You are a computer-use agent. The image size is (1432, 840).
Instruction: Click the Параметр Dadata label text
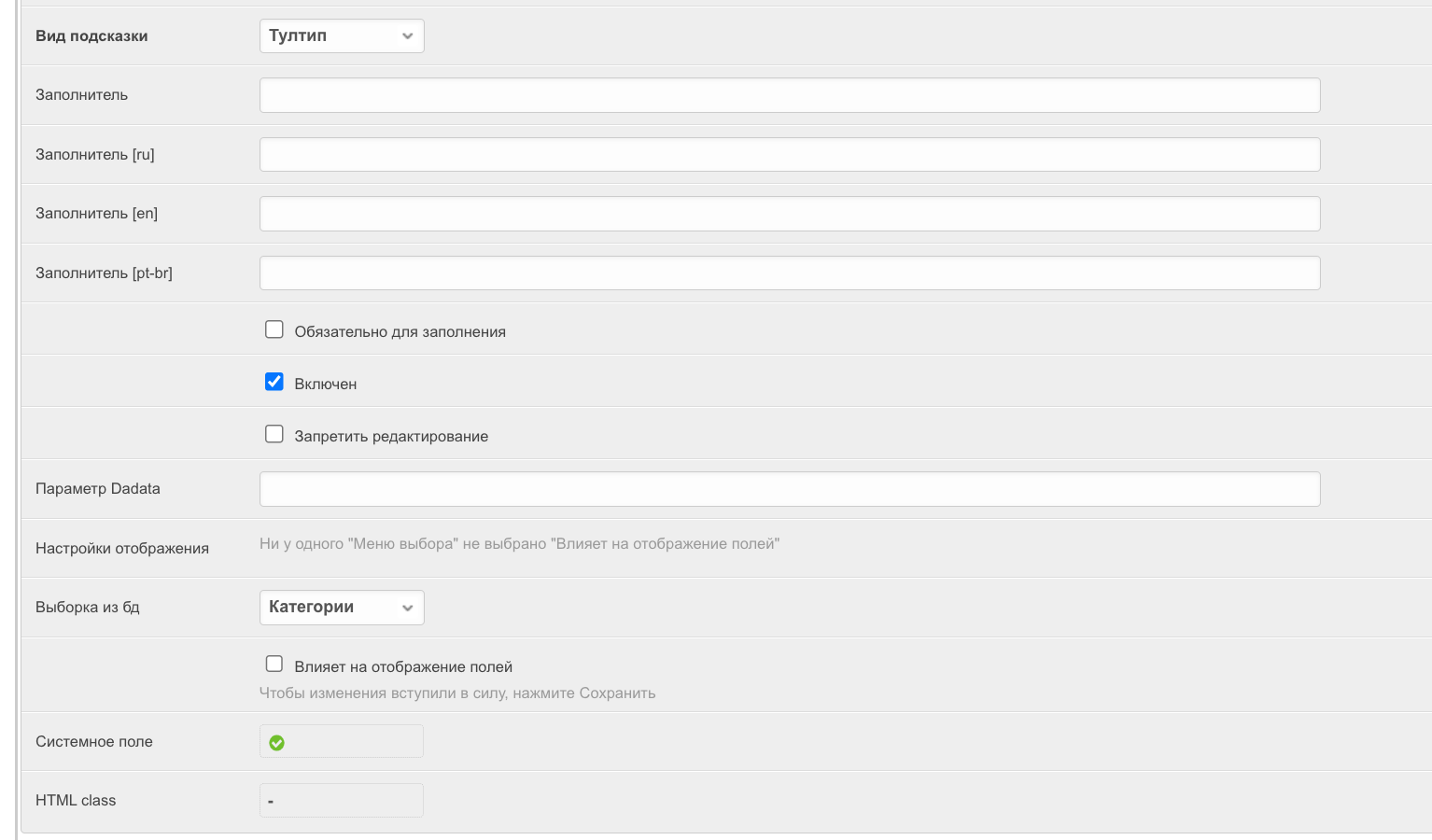point(98,489)
